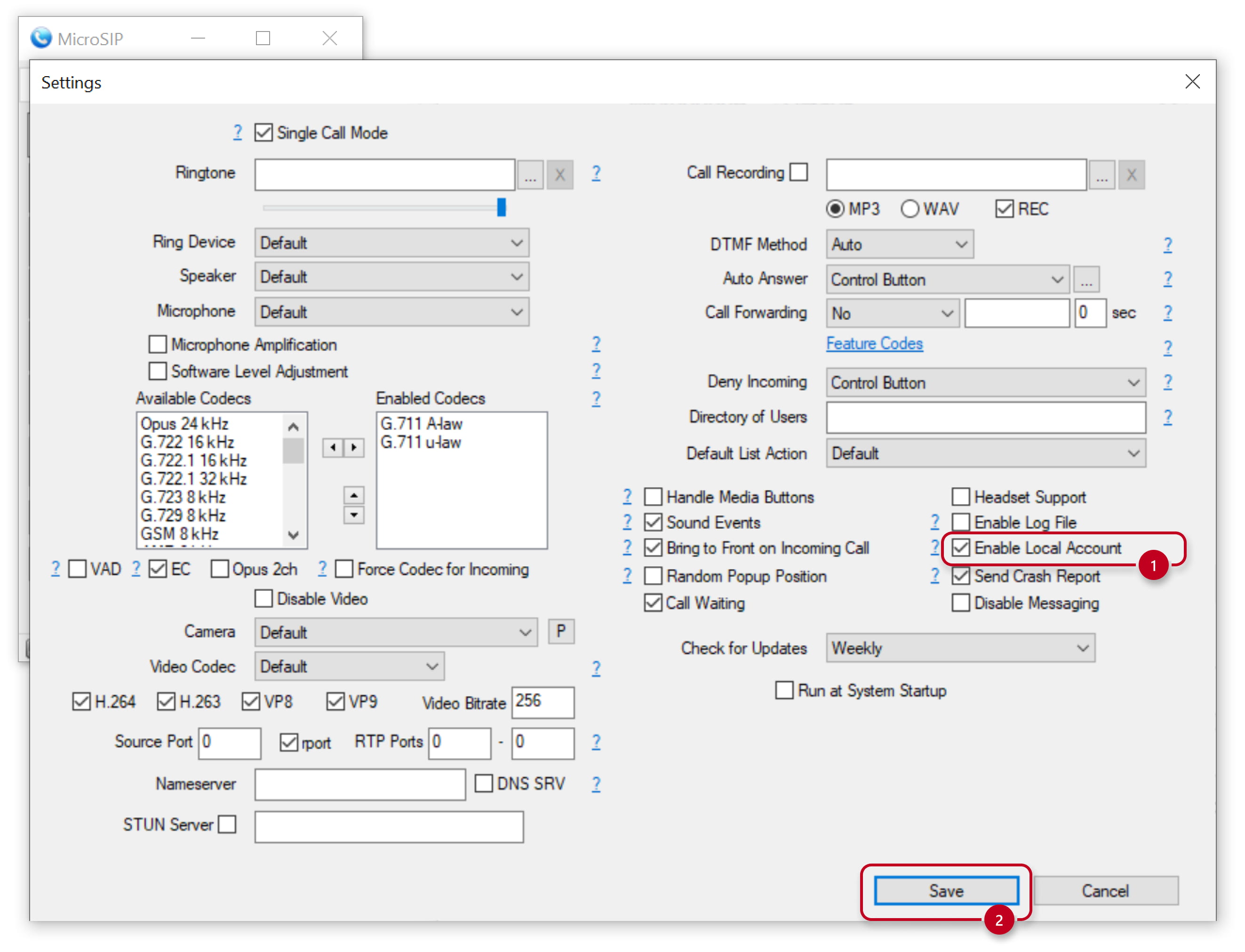Viewport: 1245px width, 952px height.
Task: Open the Feature Codes link
Action: pyautogui.click(x=874, y=343)
